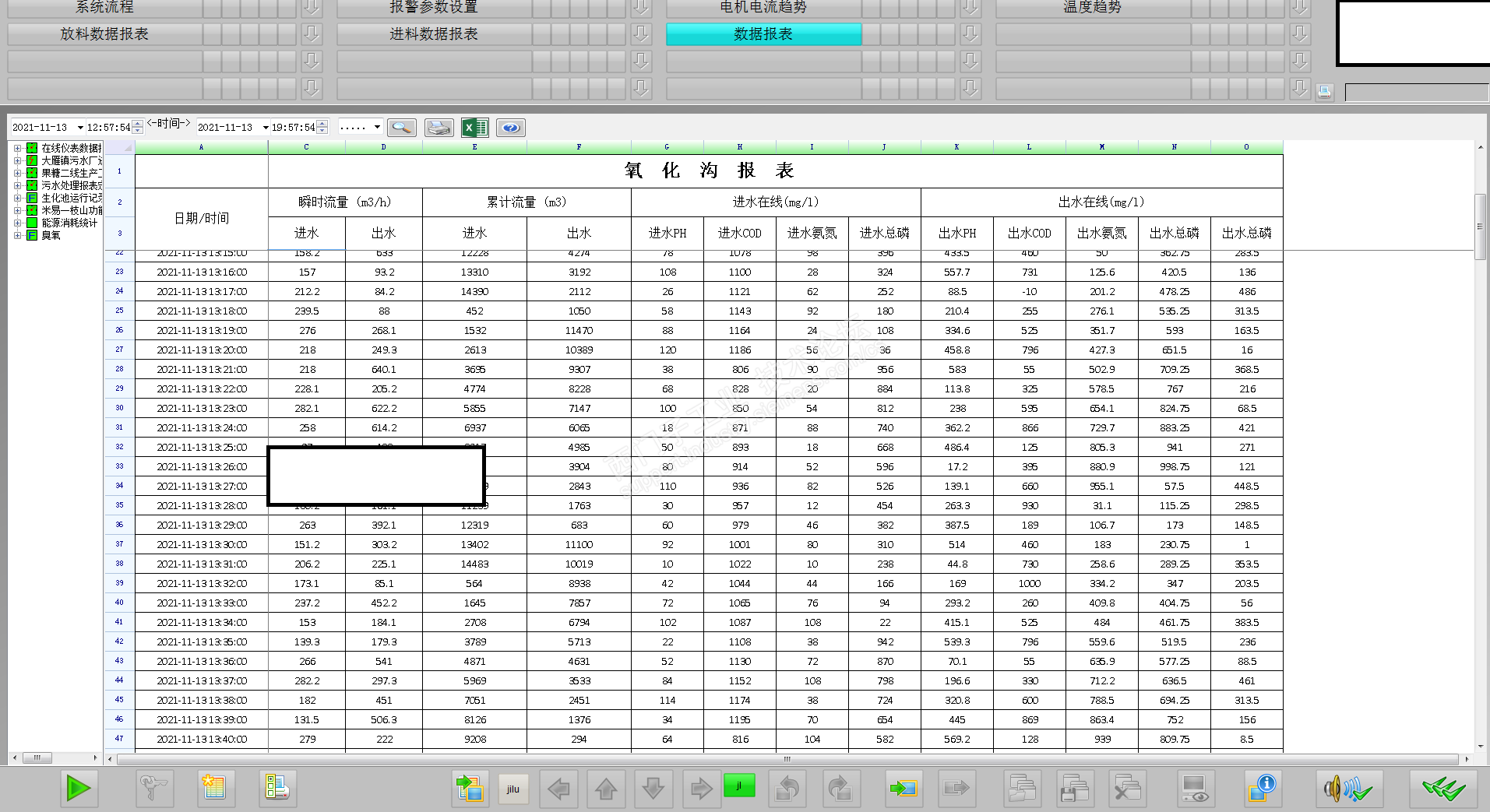Click the down arrow beside 数据报表
Screen dimensions: 1490x812
[970, 34]
